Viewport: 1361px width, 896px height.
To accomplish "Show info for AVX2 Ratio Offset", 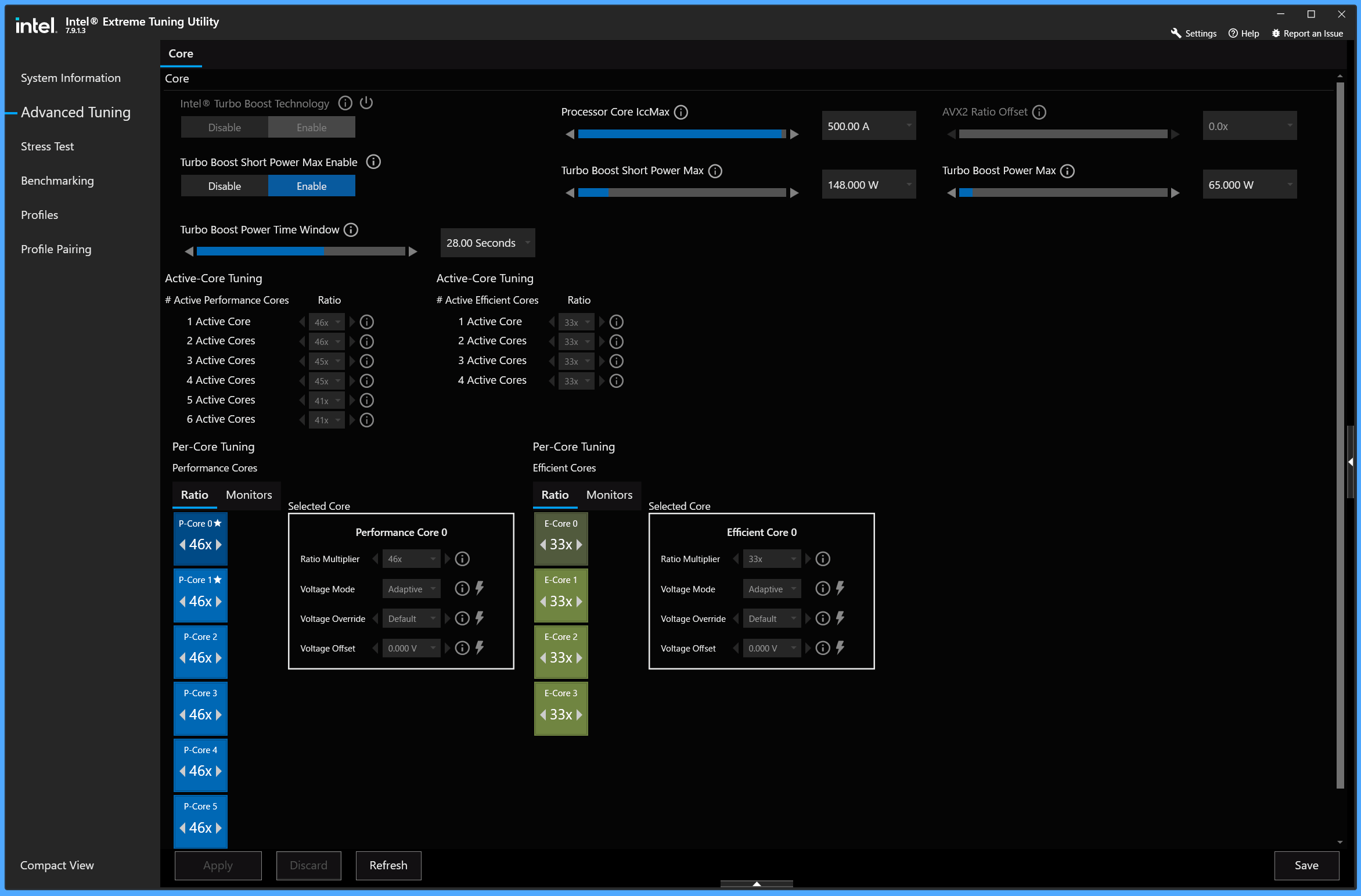I will tap(1039, 112).
